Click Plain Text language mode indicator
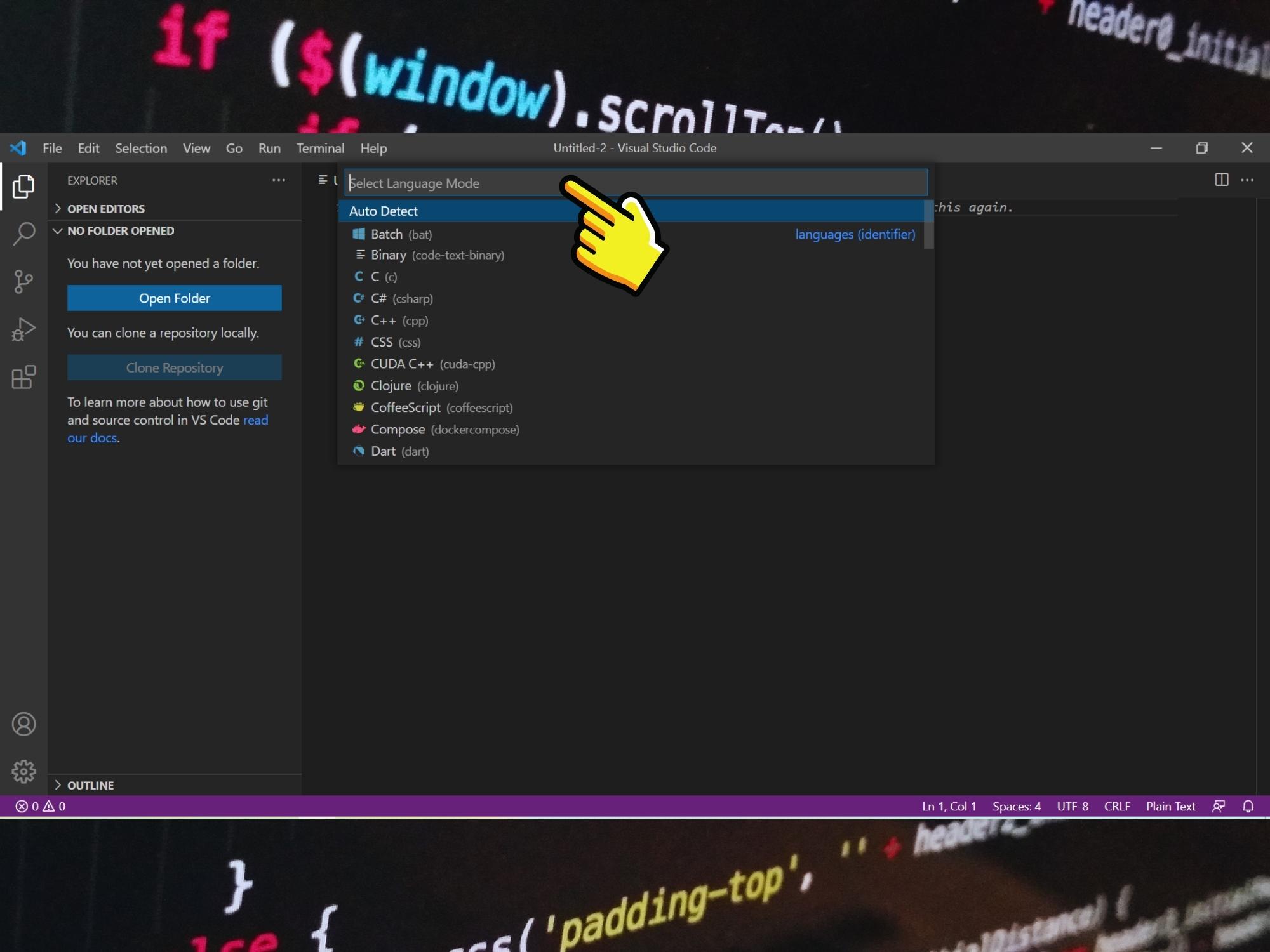 click(x=1170, y=806)
